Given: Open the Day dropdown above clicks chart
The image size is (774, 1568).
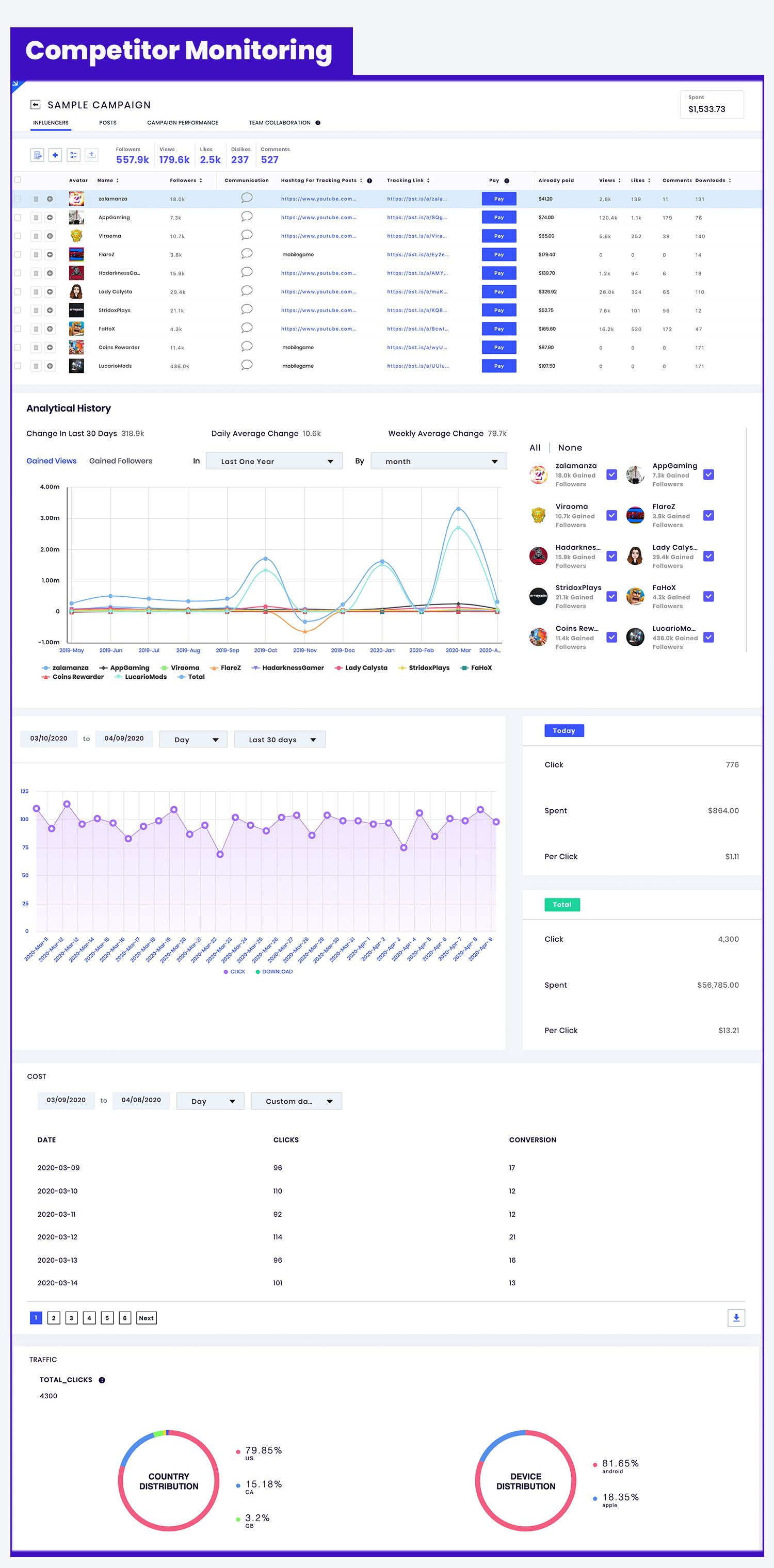Looking at the screenshot, I should coord(193,740).
